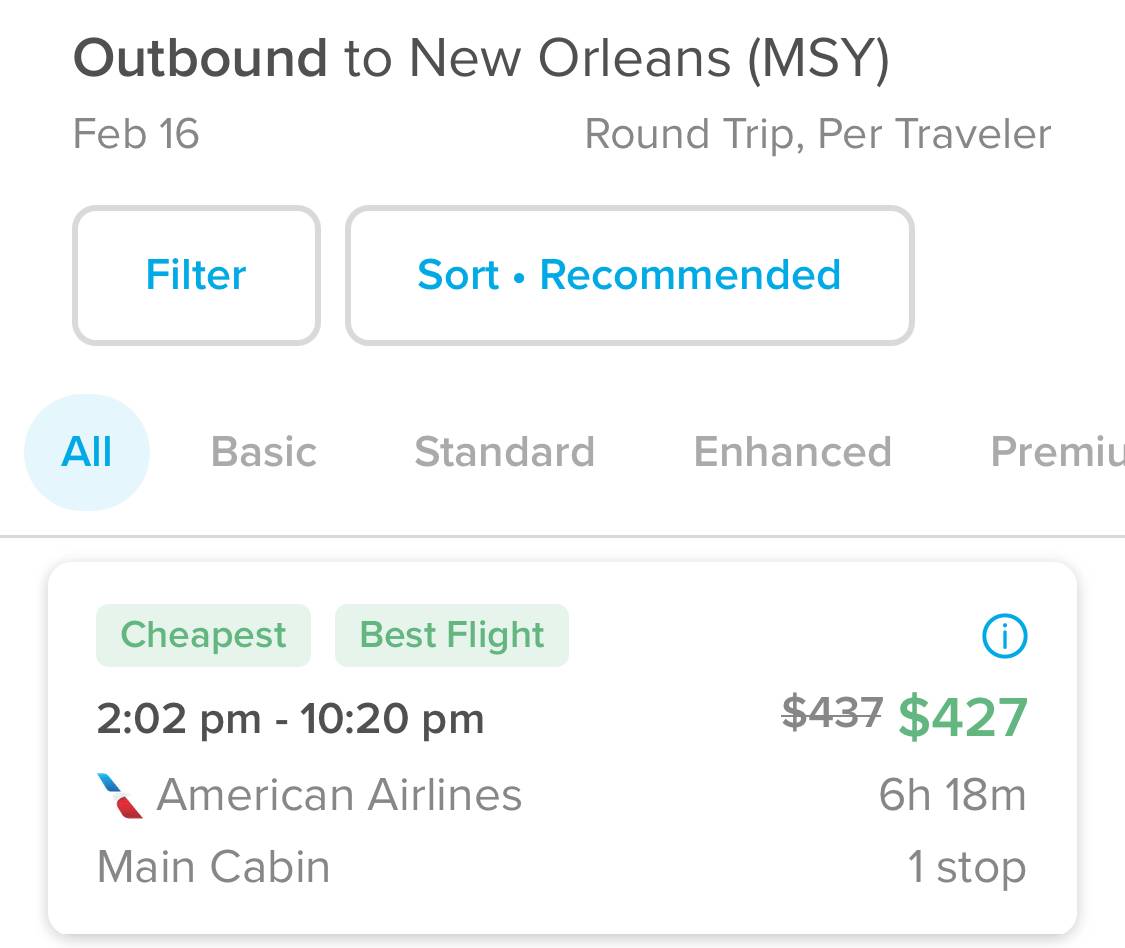Click the 2:02 pm departure time
Viewport: 1125px width, 948px height.
coord(170,716)
